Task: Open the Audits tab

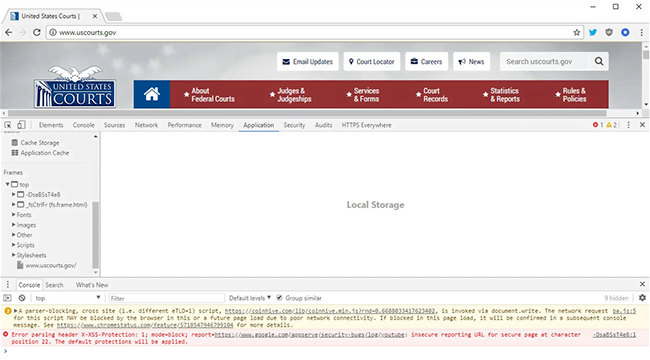Action: pyautogui.click(x=323, y=125)
